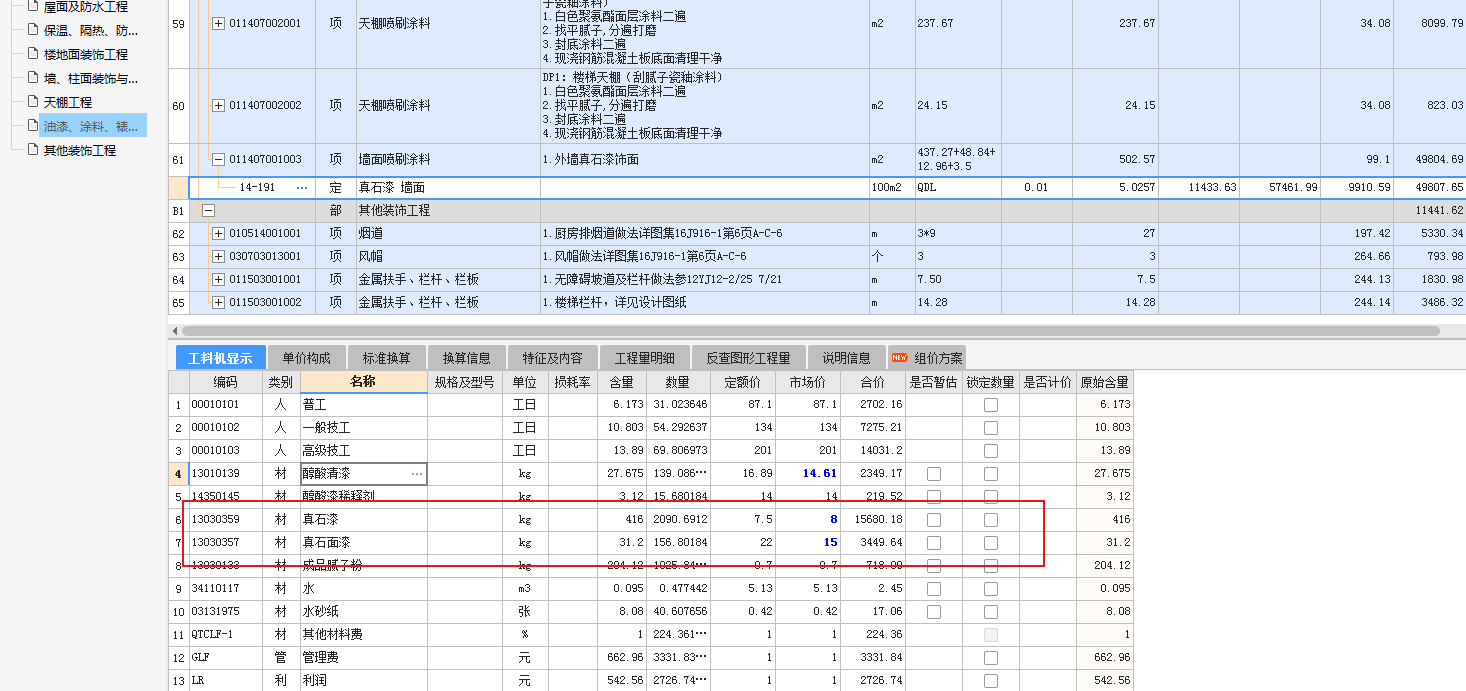Toggle 锁定数量 checkbox for 一般技工
The height and width of the screenshot is (691, 1466).
[x=991, y=428]
